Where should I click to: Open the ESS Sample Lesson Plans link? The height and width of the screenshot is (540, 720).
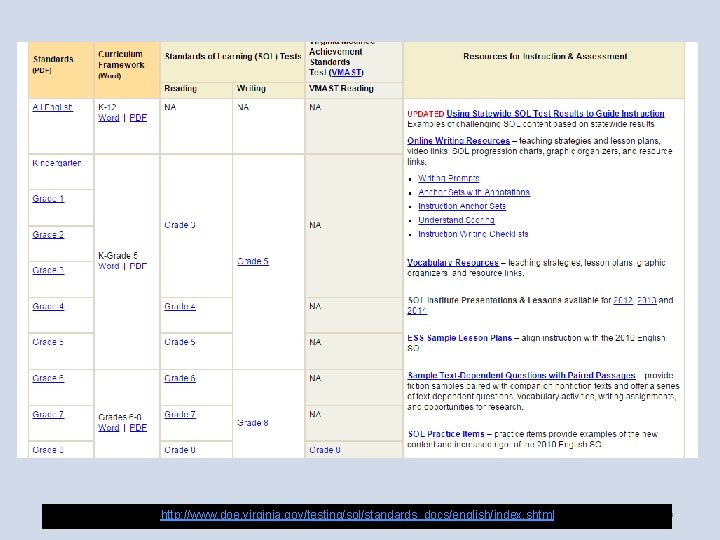coord(460,338)
